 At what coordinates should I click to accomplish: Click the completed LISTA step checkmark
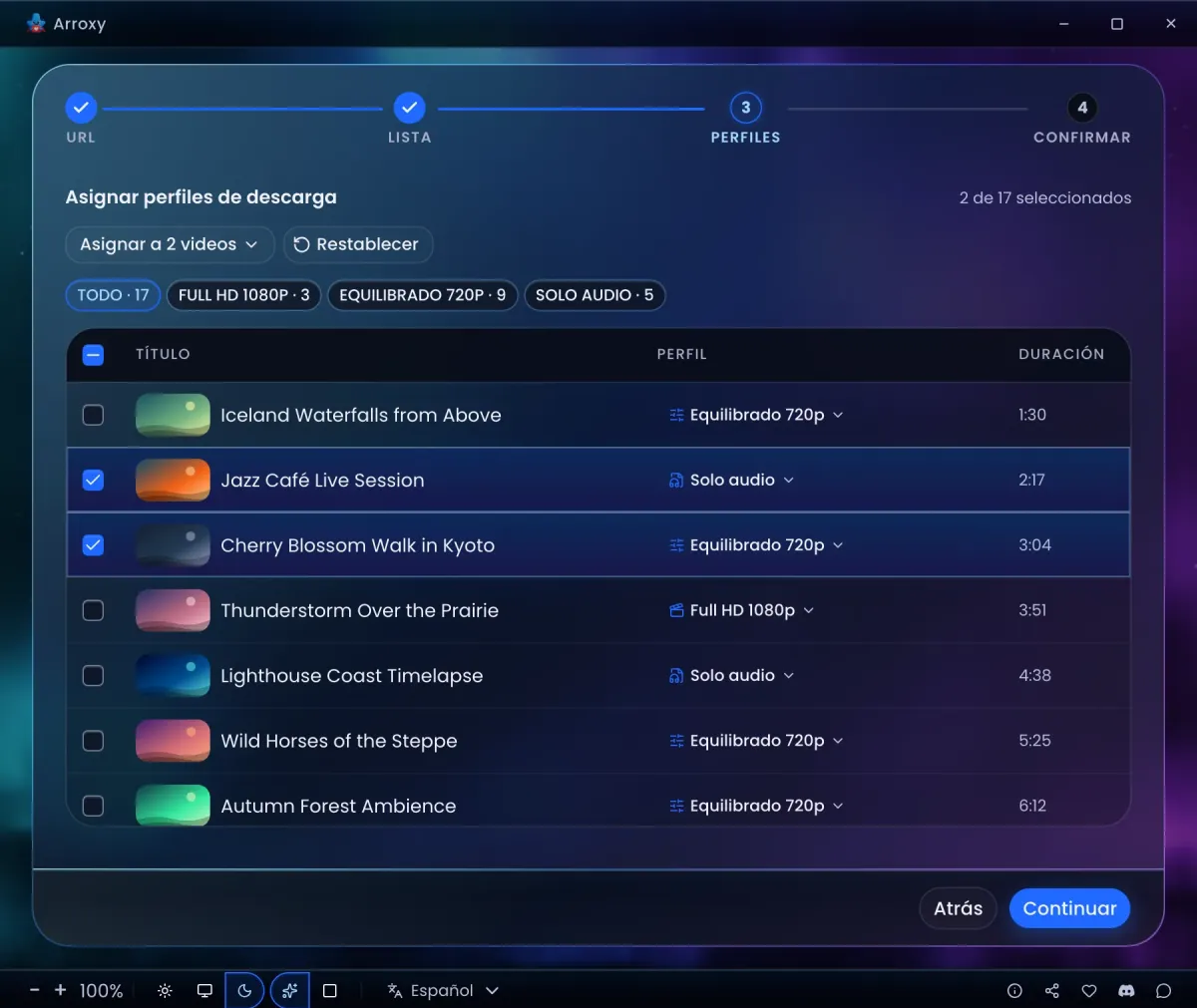(x=409, y=108)
